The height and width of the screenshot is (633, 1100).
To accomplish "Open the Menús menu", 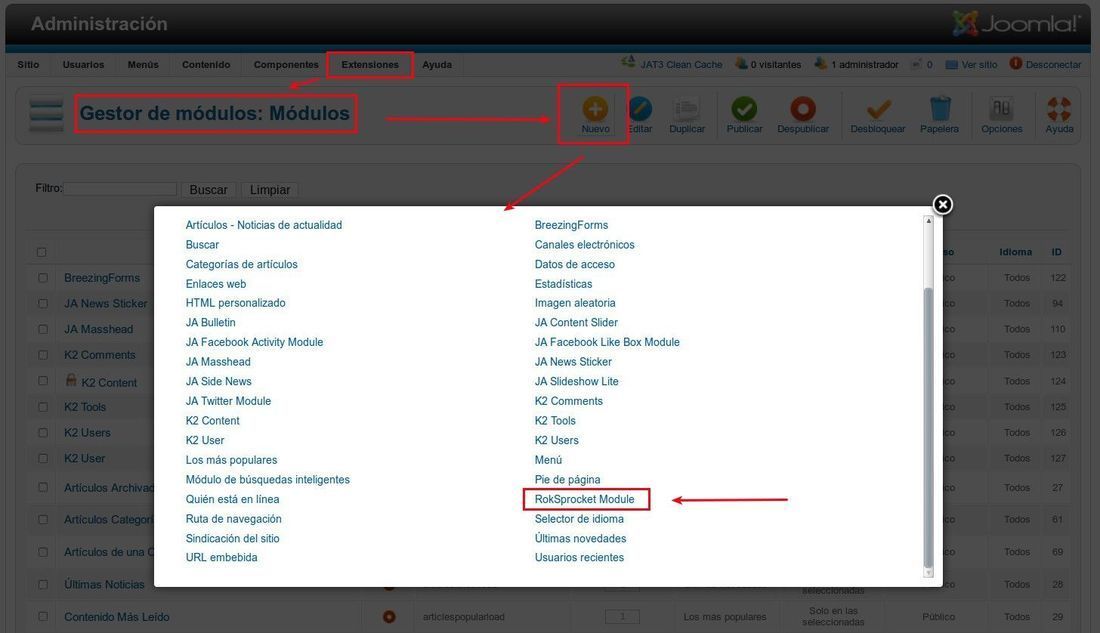I will (x=143, y=65).
